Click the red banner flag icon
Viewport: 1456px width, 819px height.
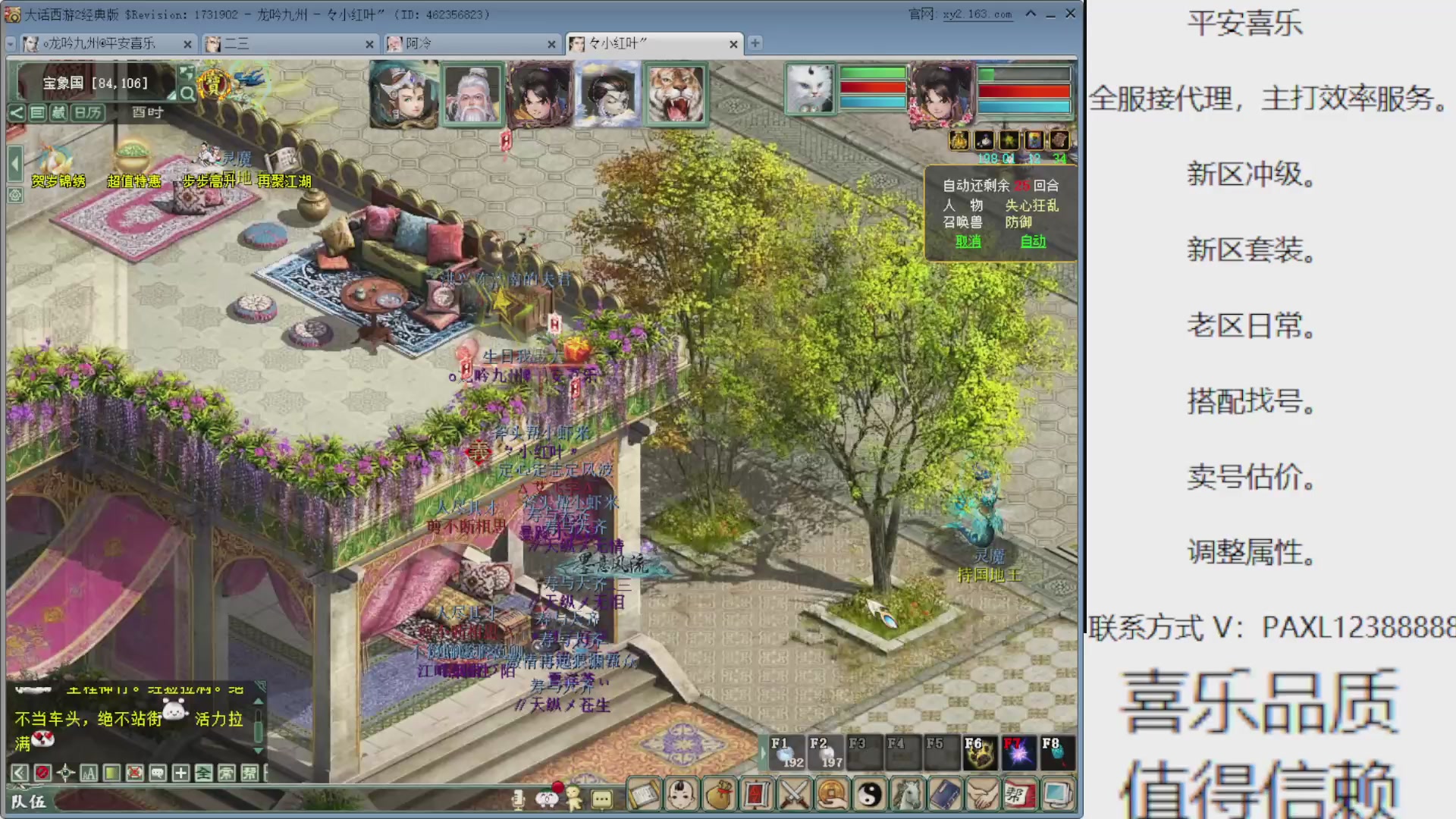[x=757, y=795]
